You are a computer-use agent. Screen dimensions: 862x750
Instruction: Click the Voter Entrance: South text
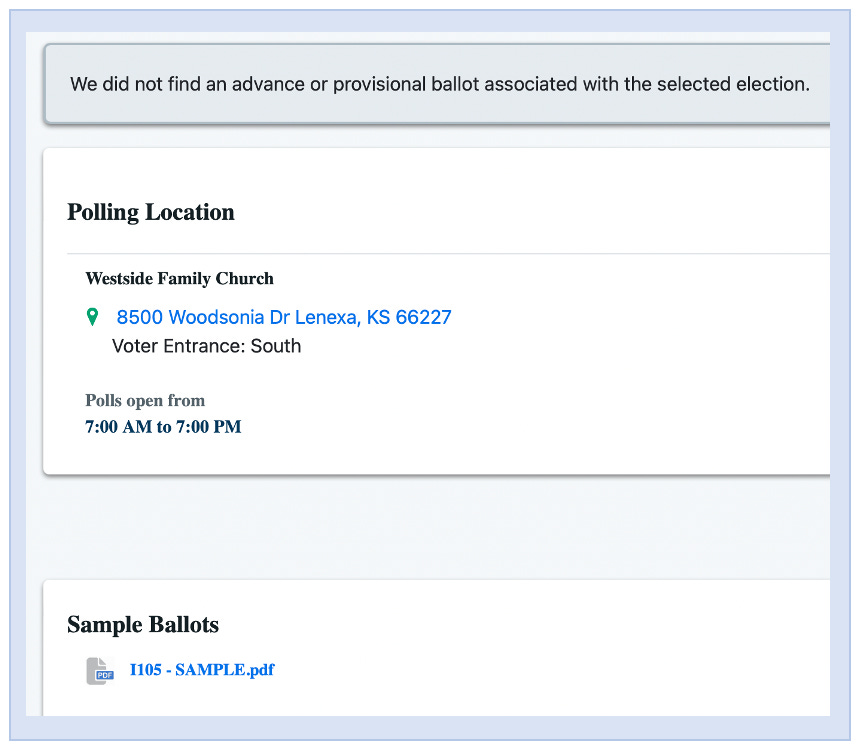coord(206,346)
